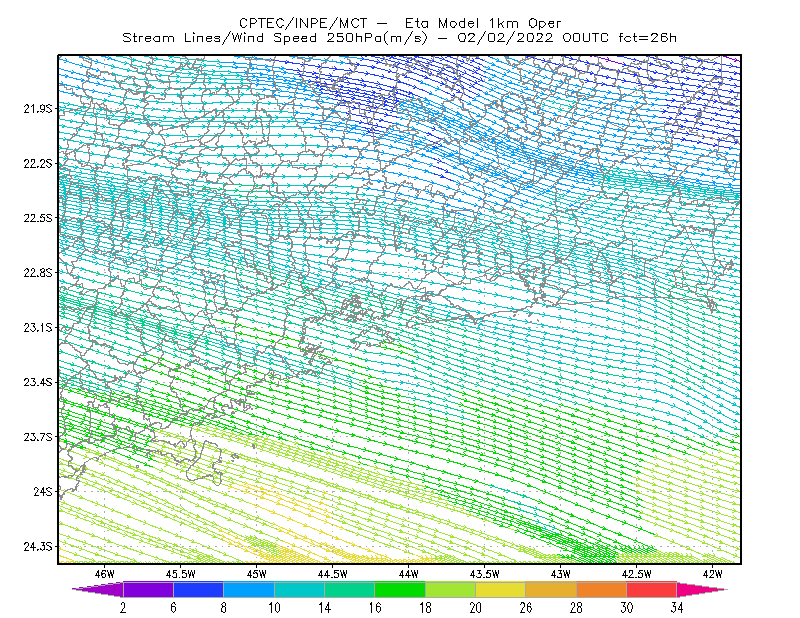Click the yellow 20-26 legend swatch
Image resolution: width=800 pixels, height=618 pixels.
pos(501,589)
